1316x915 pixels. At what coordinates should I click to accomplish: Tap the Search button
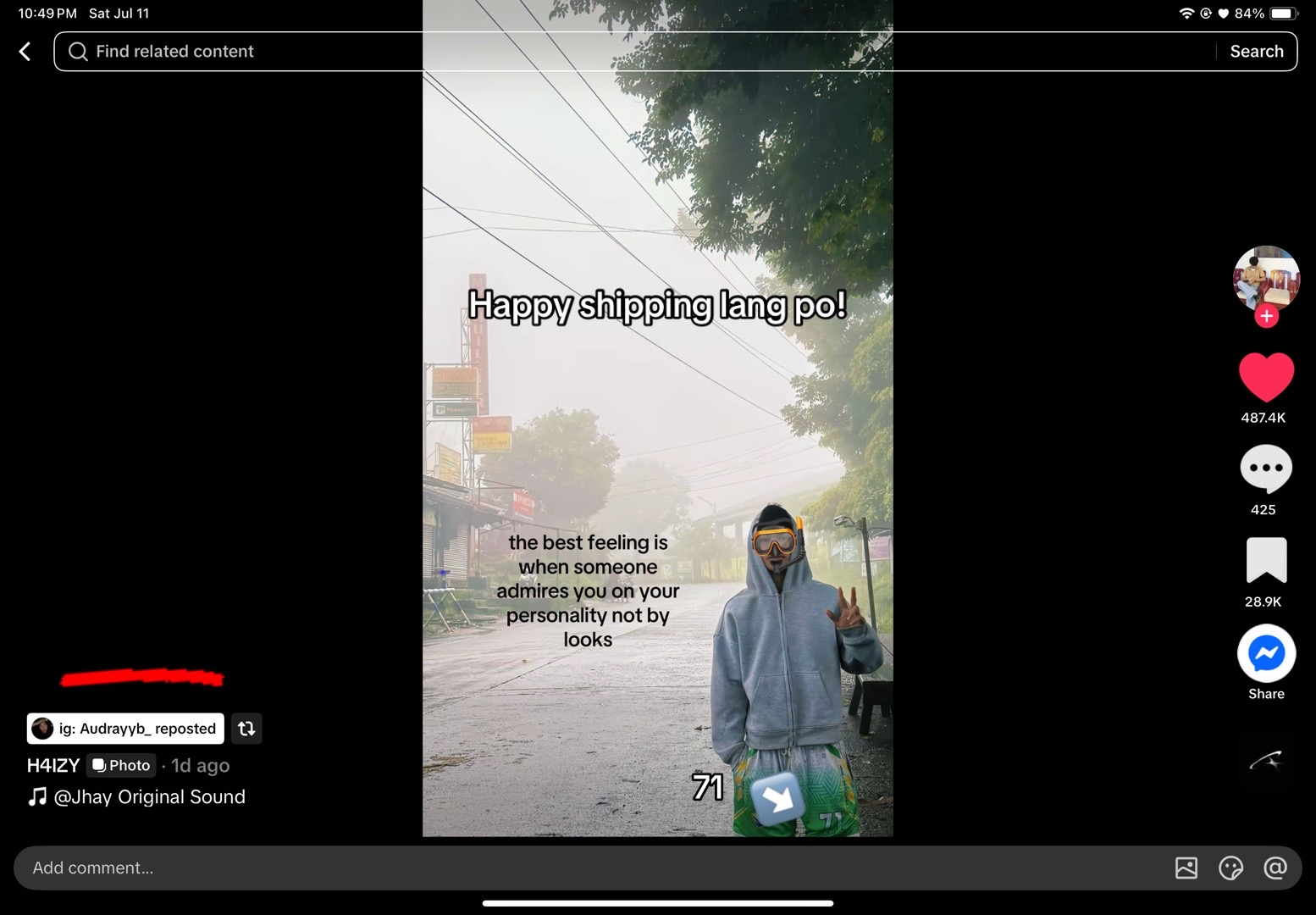click(x=1257, y=52)
